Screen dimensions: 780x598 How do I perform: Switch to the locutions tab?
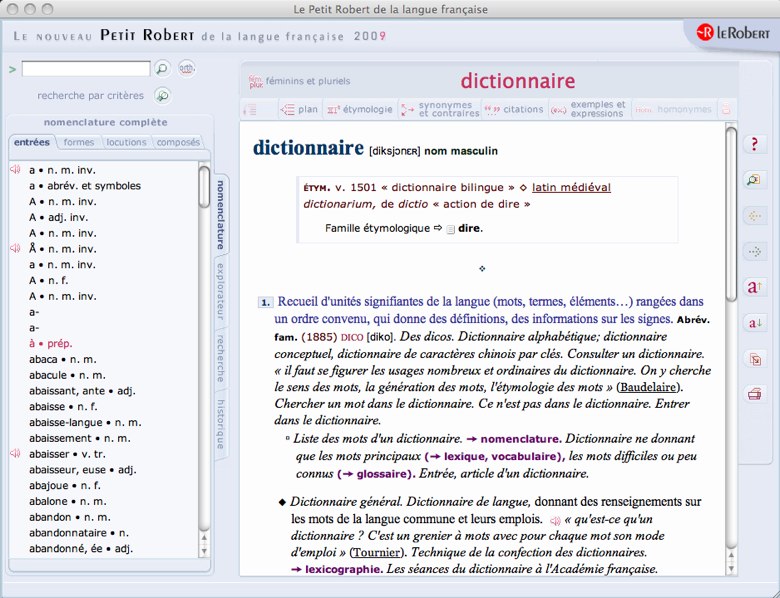point(126,142)
